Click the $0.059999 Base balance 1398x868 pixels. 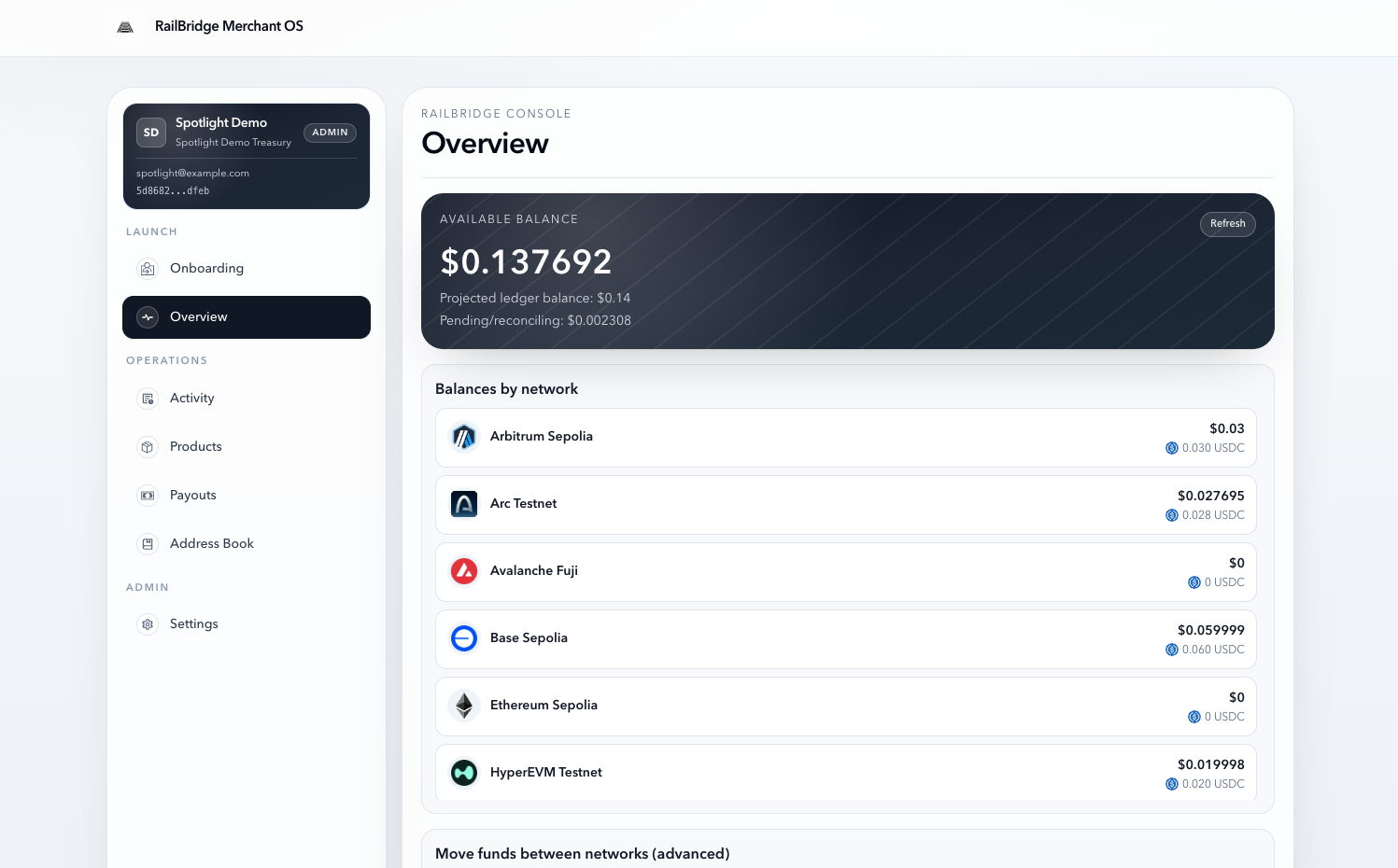click(x=1210, y=631)
